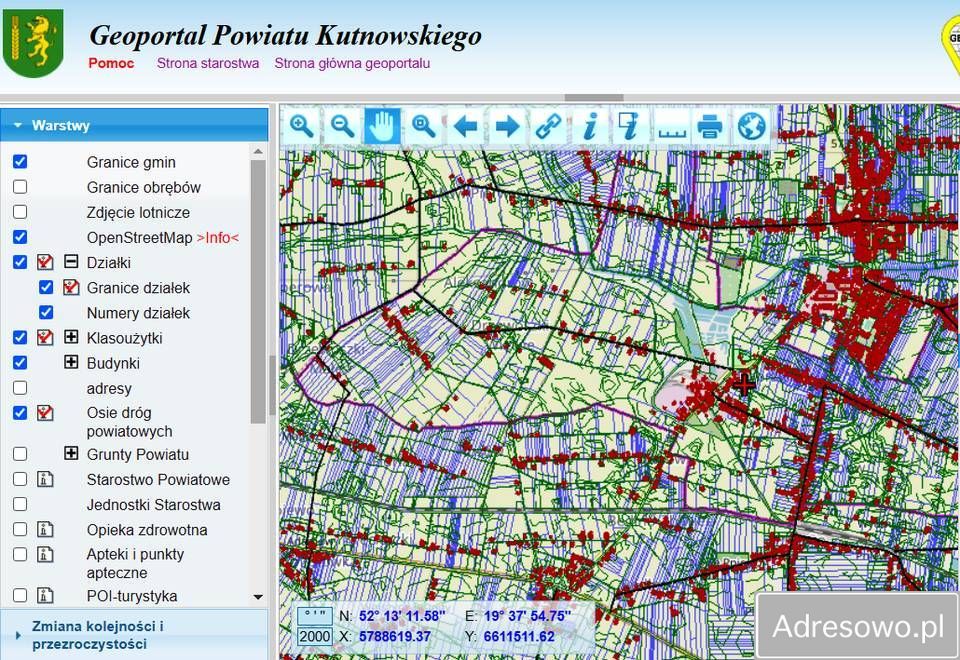960x660 pixels.
Task: Click the zoom in magnifier tool
Action: point(302,126)
